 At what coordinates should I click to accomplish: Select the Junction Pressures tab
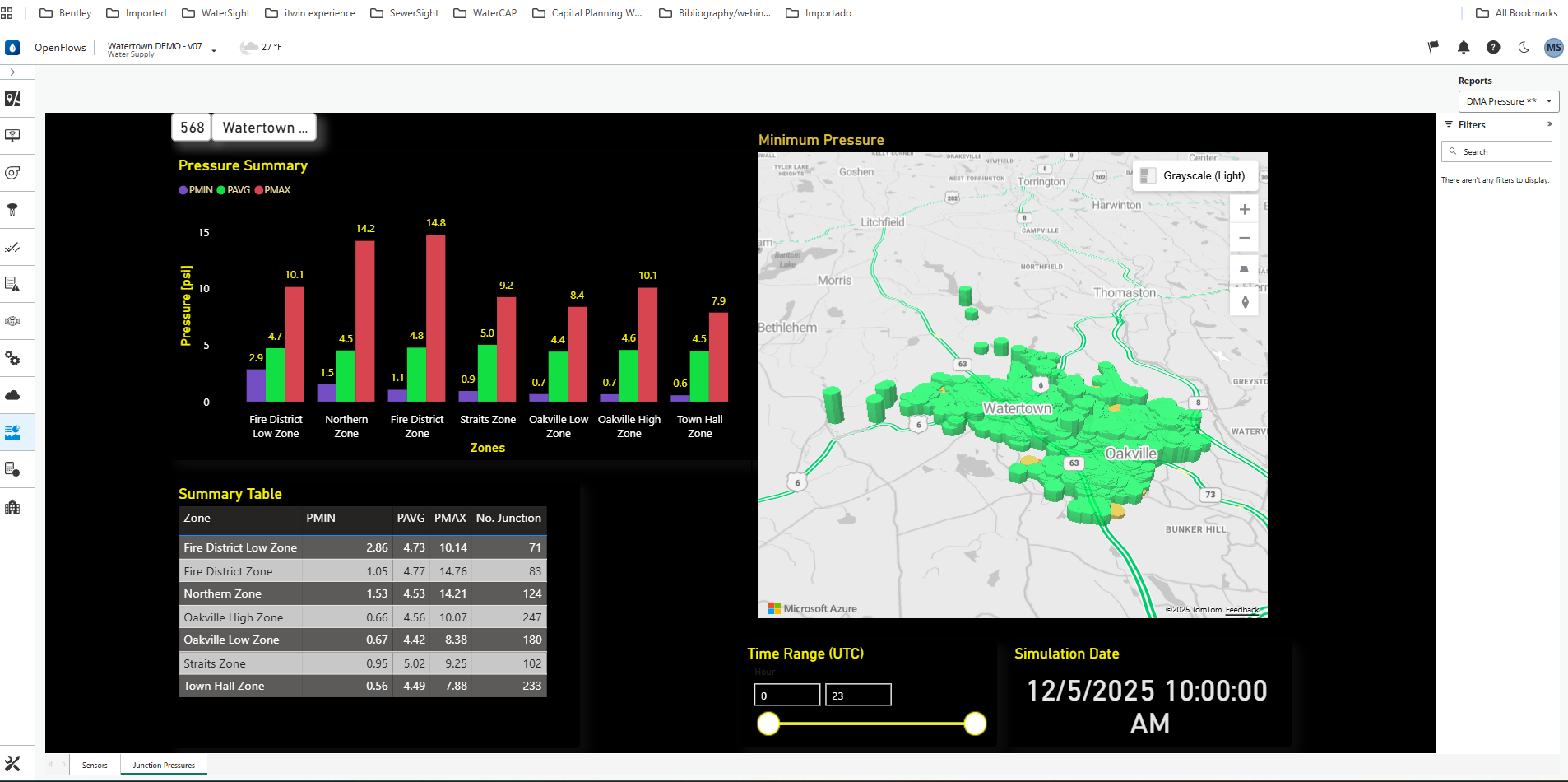[164, 766]
